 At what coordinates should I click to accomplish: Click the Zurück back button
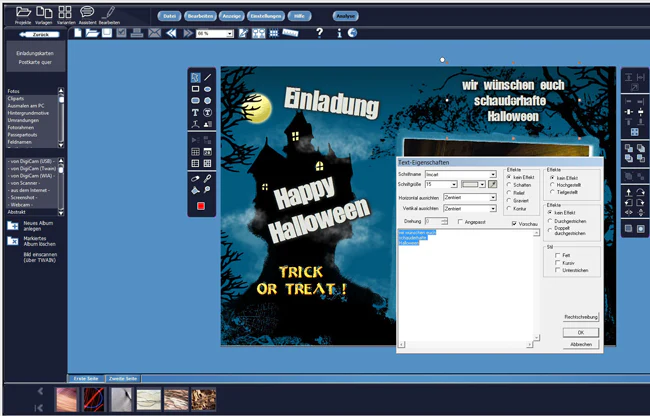tap(39, 34)
